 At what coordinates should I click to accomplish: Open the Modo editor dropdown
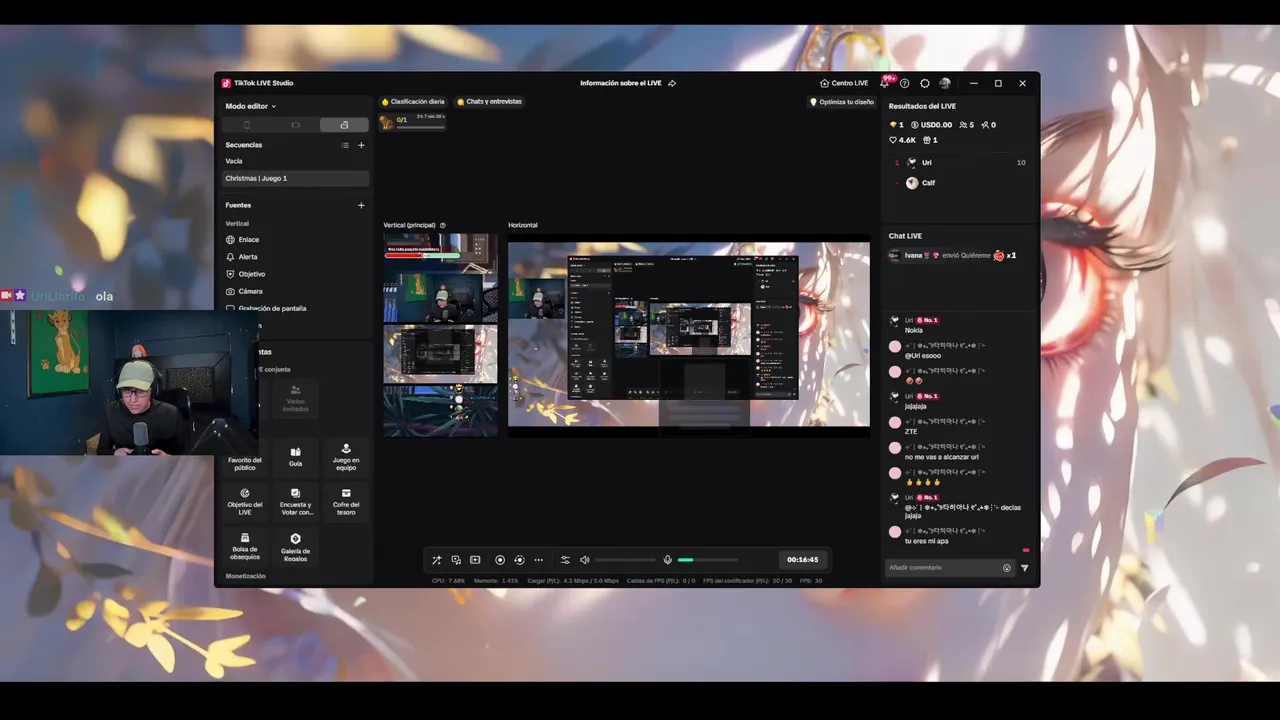251,106
